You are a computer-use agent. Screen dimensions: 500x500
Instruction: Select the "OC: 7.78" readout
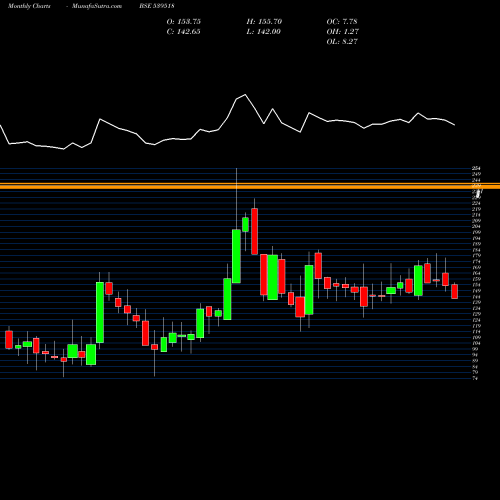(x=342, y=22)
